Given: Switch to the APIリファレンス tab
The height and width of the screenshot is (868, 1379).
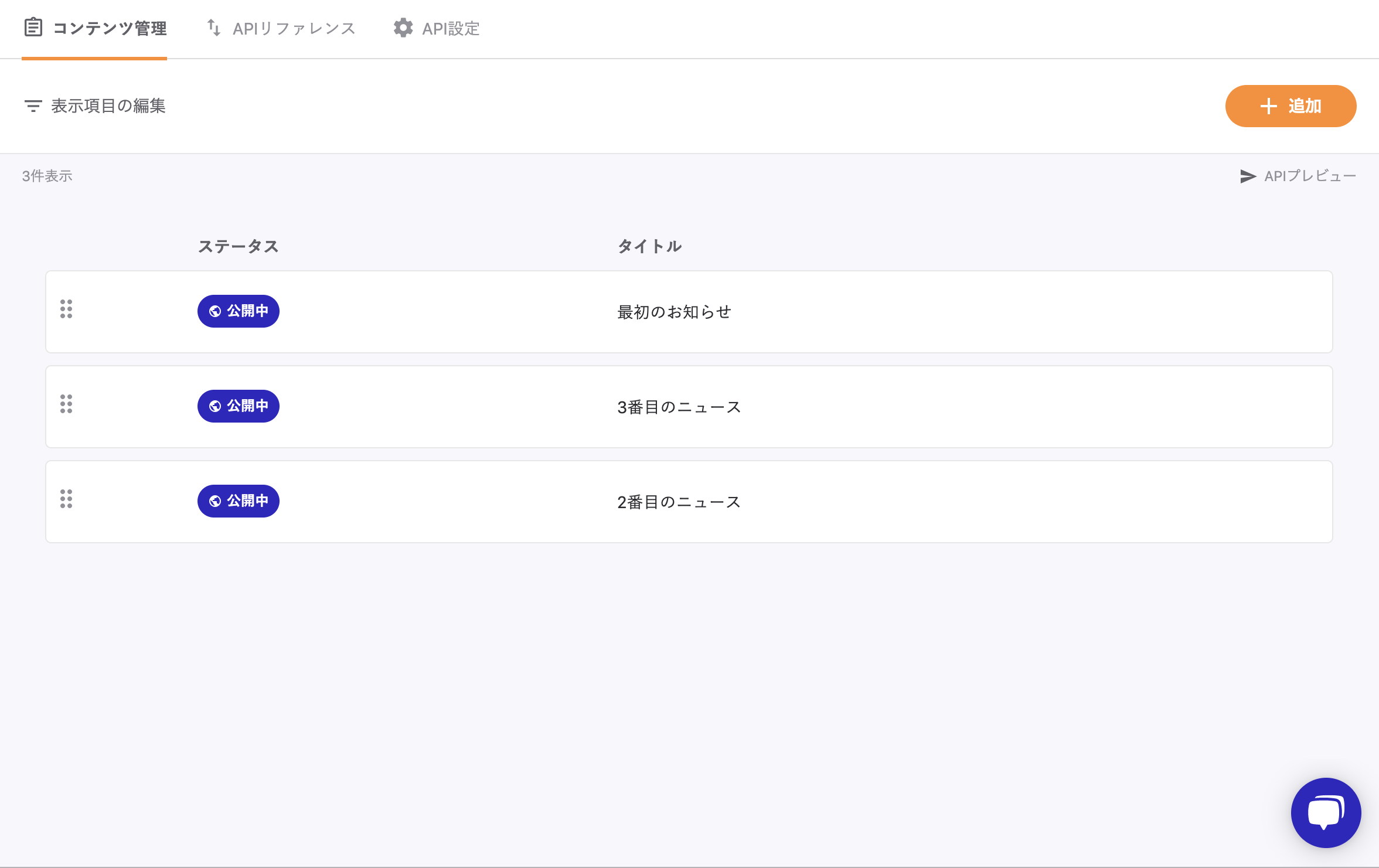Looking at the screenshot, I should coord(294,29).
